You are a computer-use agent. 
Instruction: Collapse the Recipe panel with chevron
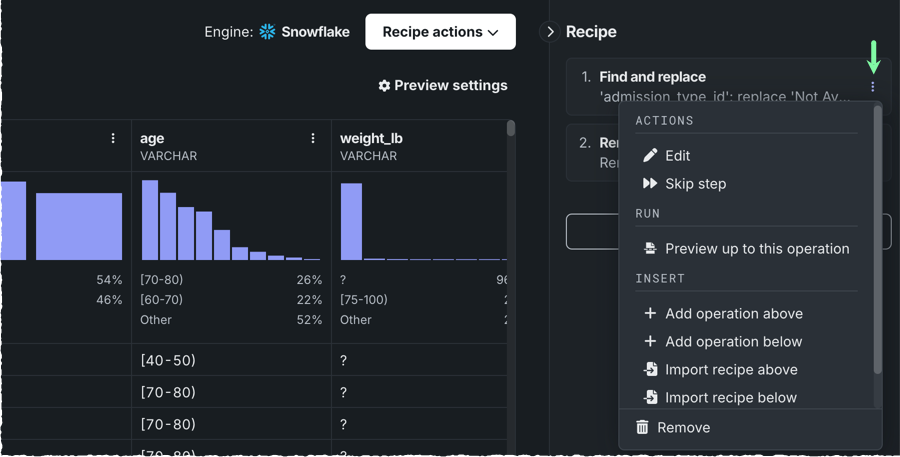click(x=550, y=32)
